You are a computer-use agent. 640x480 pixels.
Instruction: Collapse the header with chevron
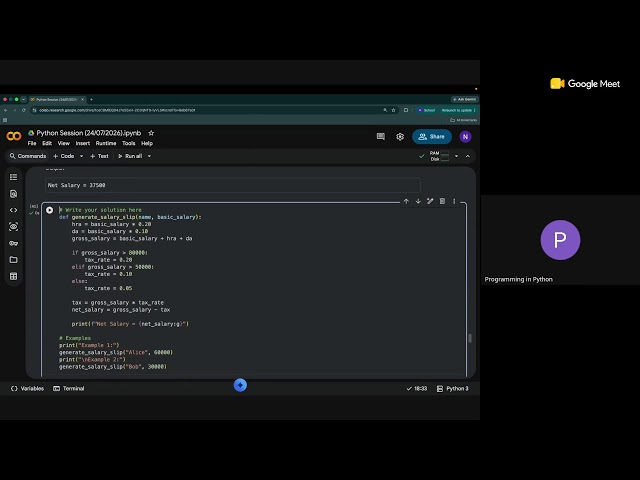pyautogui.click(x=468, y=156)
